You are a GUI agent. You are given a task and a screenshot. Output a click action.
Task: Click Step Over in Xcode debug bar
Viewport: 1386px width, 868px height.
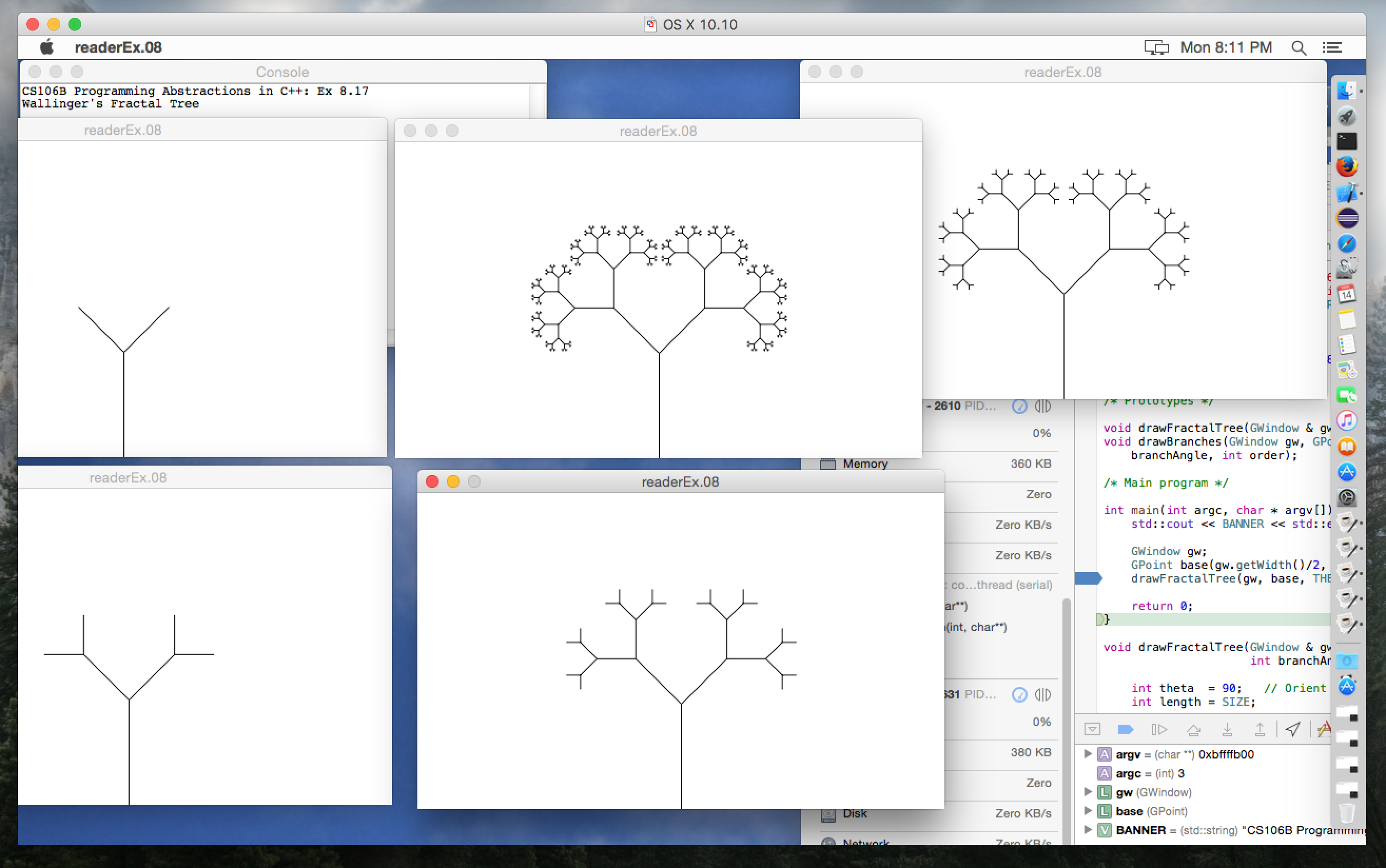1194,729
